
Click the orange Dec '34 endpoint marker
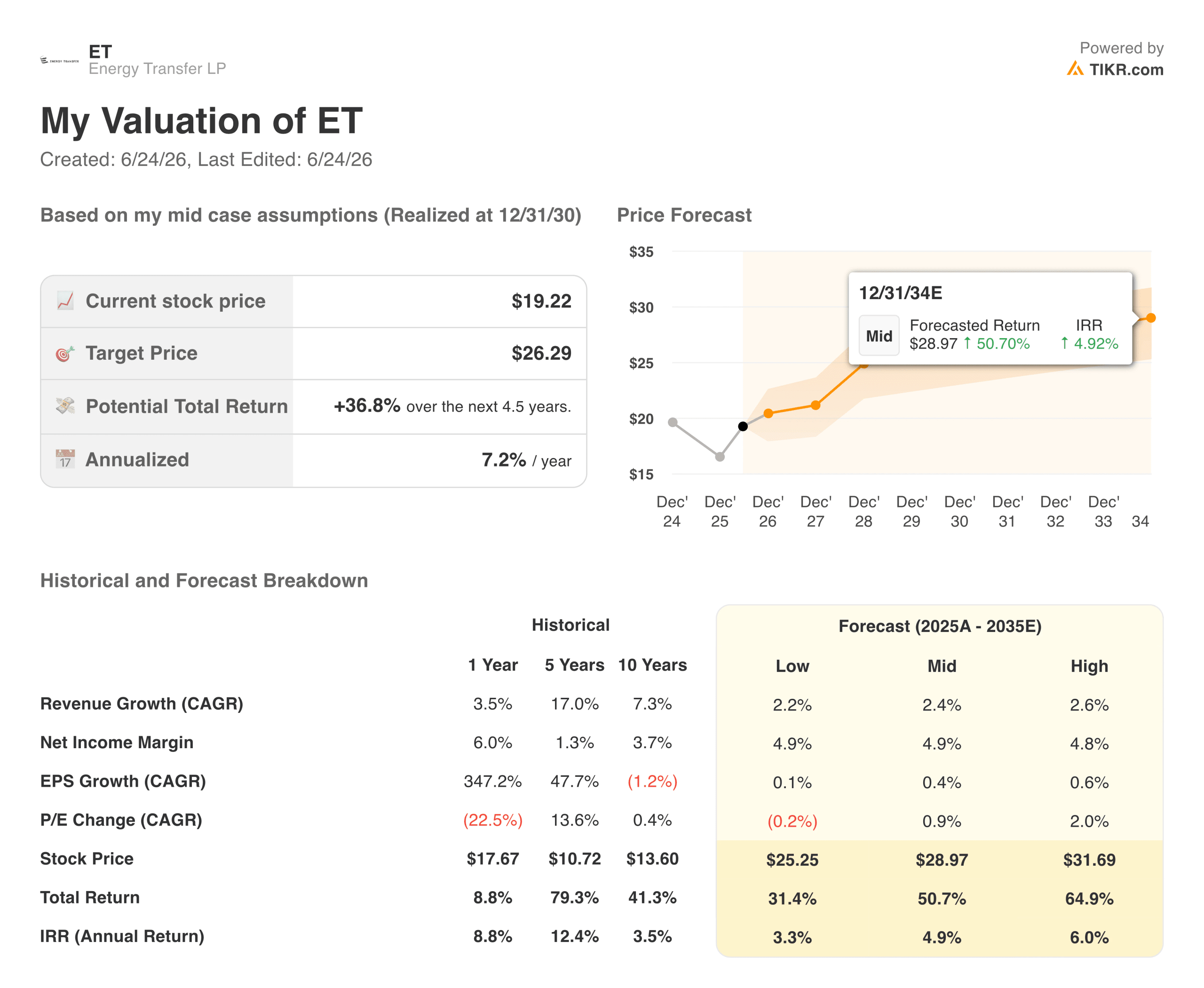(x=1150, y=317)
